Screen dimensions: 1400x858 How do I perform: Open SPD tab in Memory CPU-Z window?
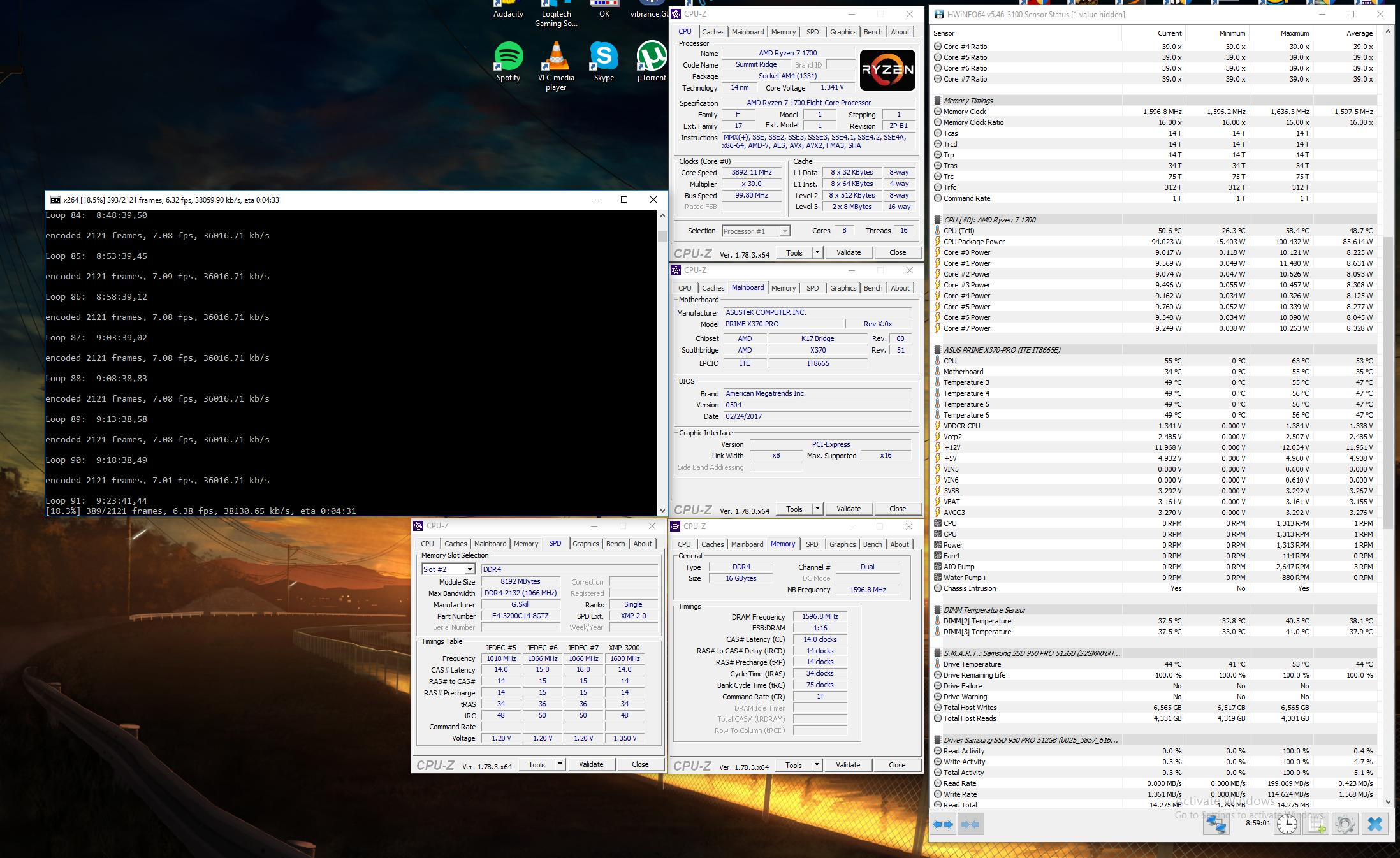pyautogui.click(x=812, y=544)
